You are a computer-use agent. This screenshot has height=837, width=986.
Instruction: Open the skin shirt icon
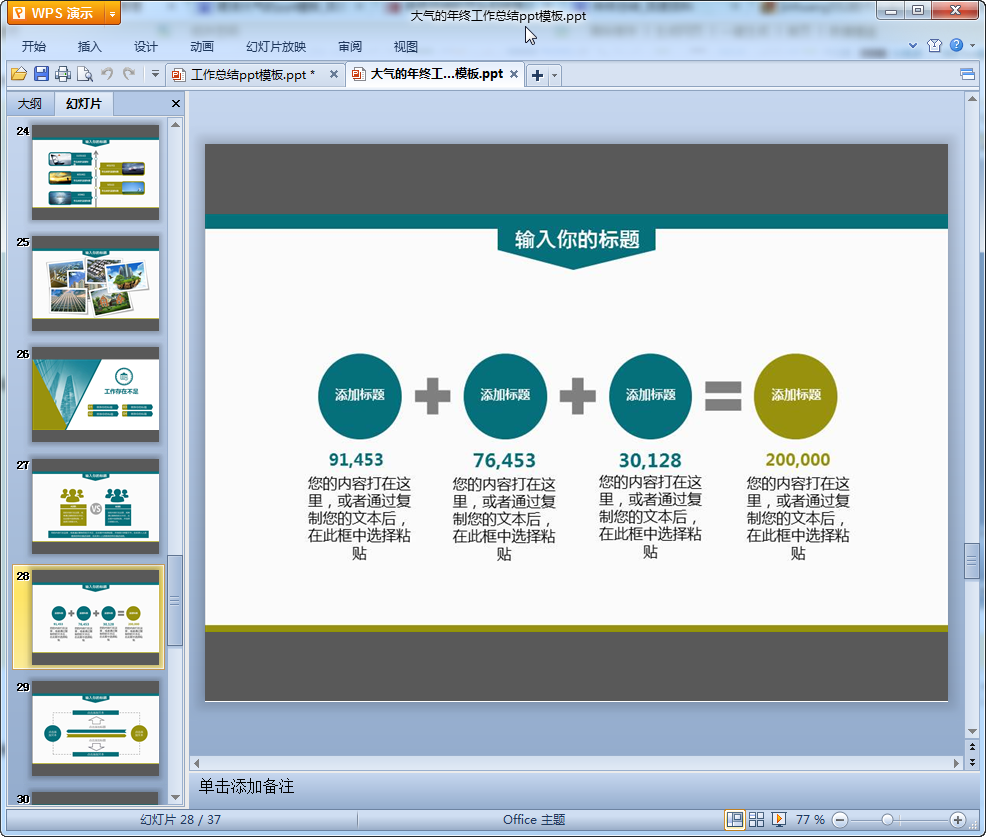[x=934, y=45]
